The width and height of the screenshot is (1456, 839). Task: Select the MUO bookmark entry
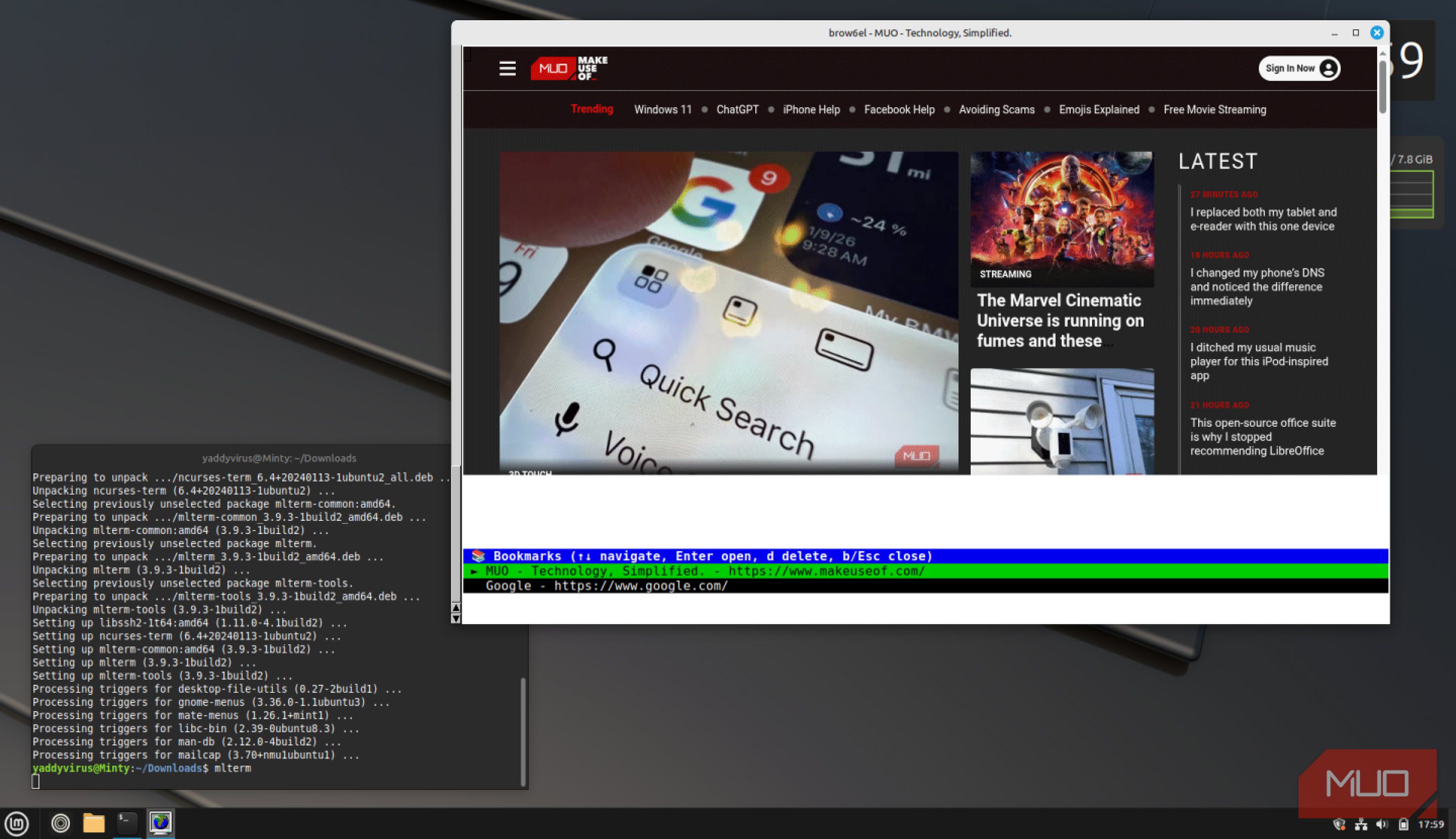click(925, 571)
